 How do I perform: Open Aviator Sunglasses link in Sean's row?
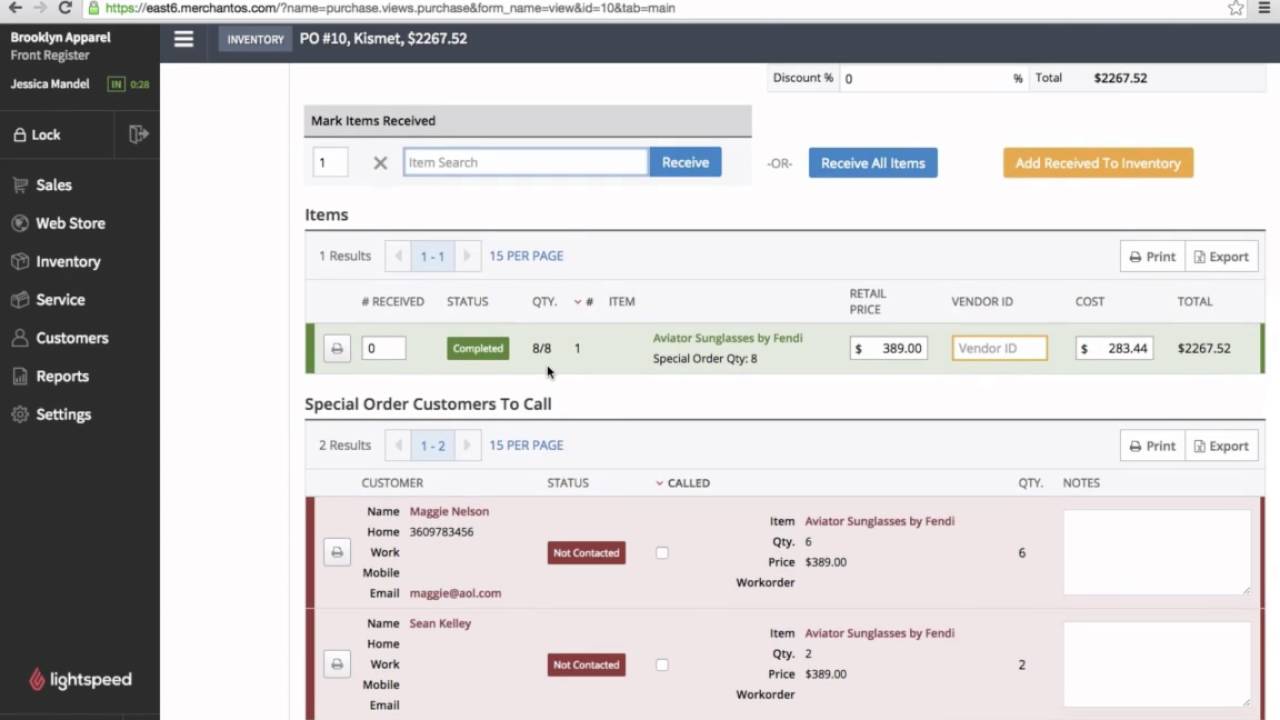click(880, 633)
